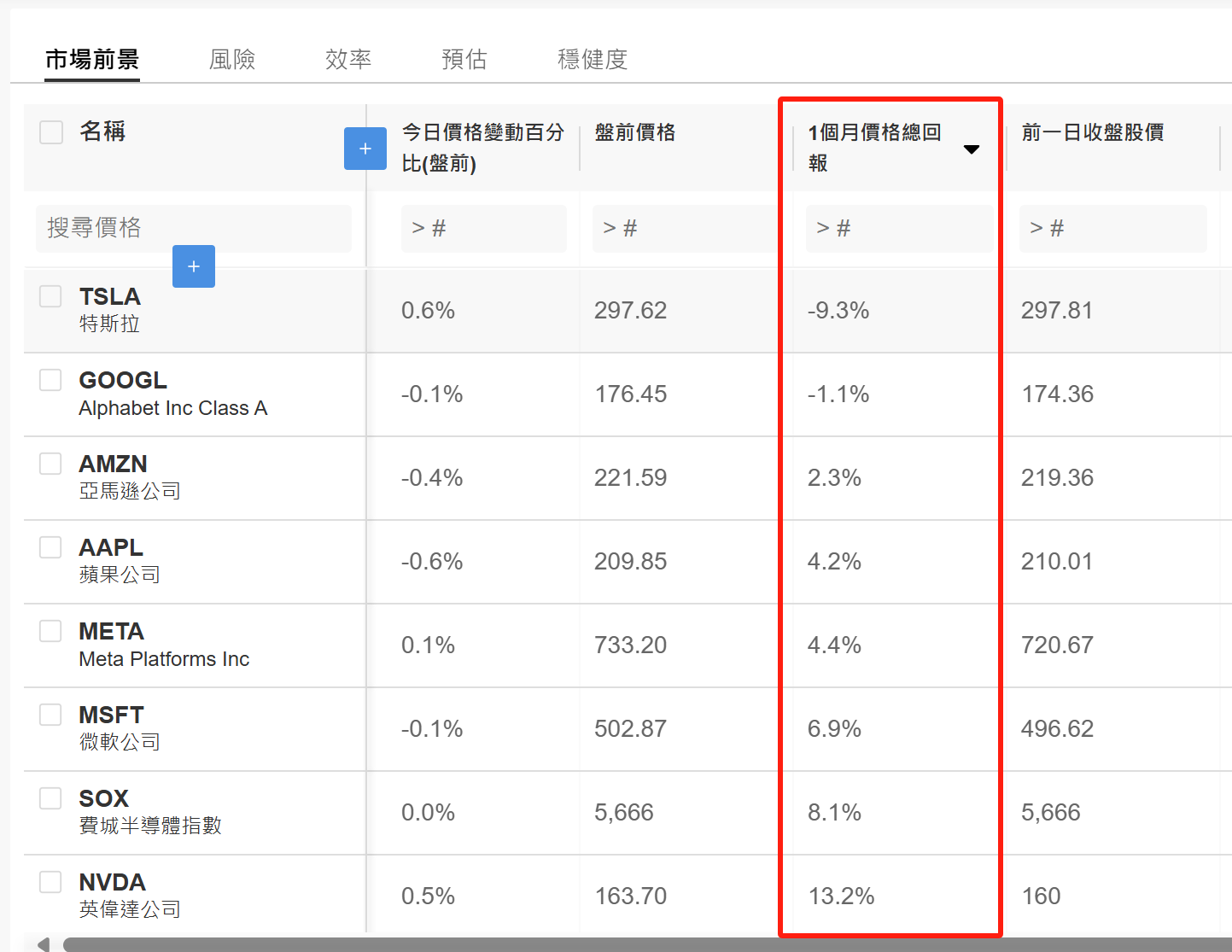Image resolution: width=1232 pixels, height=952 pixels.
Task: Sort by 今日價格變動百分比 column header
Action: click(483, 148)
